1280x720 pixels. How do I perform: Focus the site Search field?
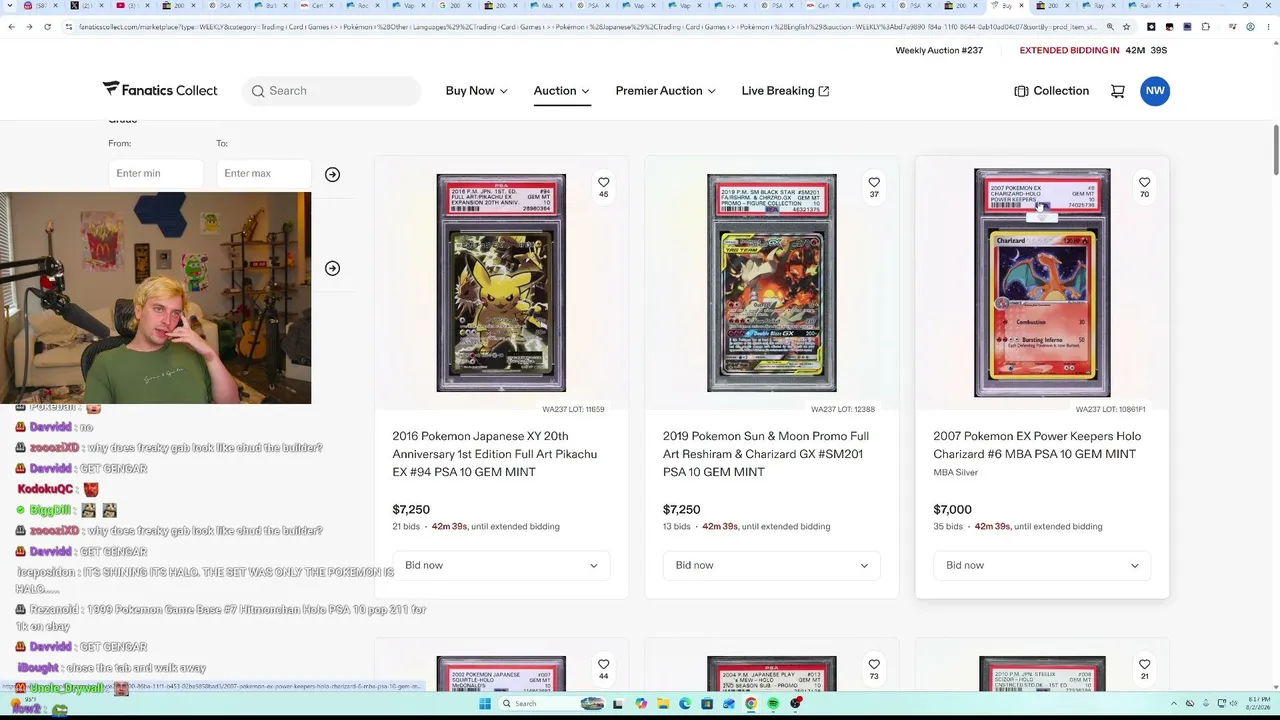[x=332, y=91]
